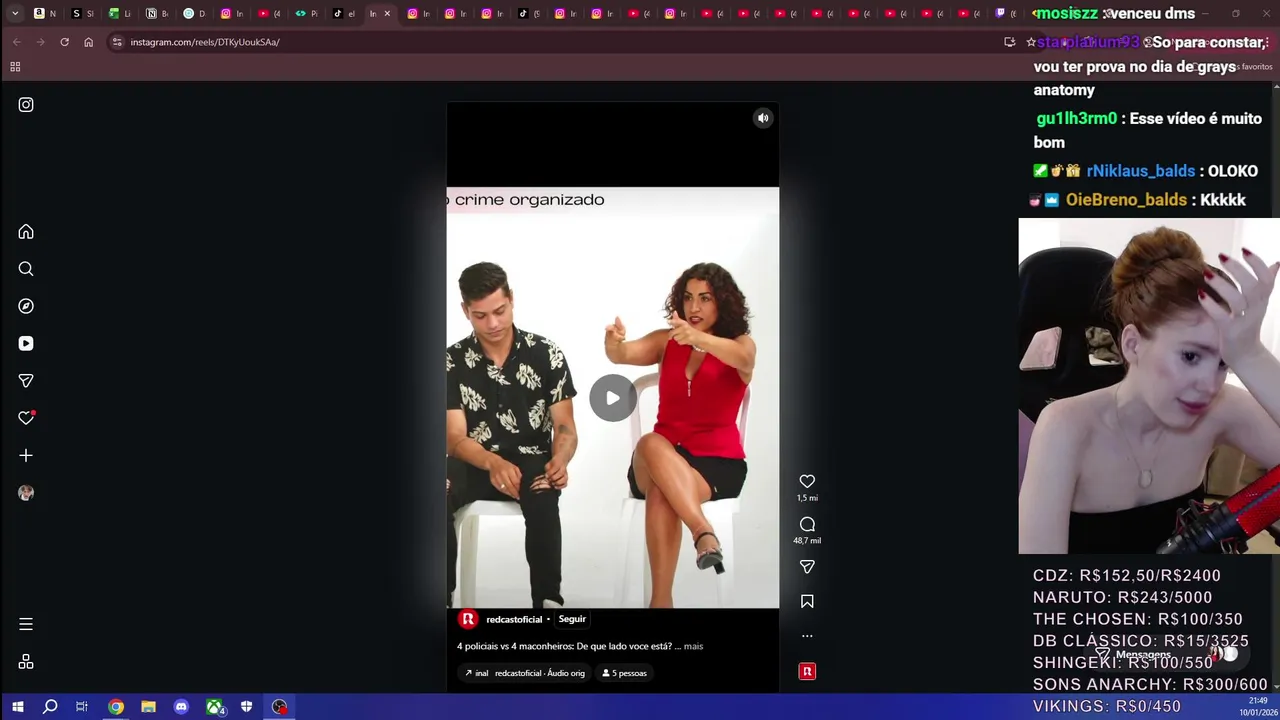The image size is (1280, 720).
Task: Open Explore compass in sidebar
Action: (x=26, y=306)
